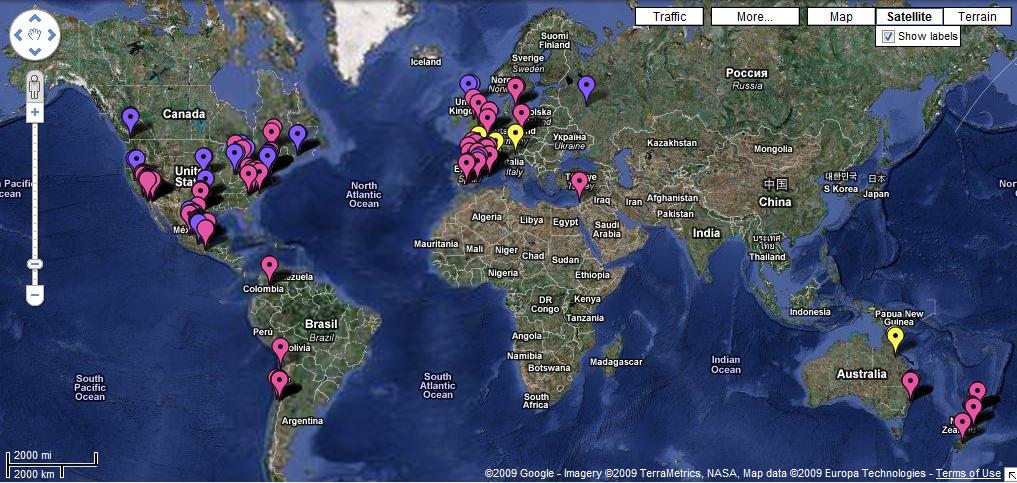The image size is (1017, 483).
Task: Pan the map right with the arrow control
Action: click(x=51, y=35)
